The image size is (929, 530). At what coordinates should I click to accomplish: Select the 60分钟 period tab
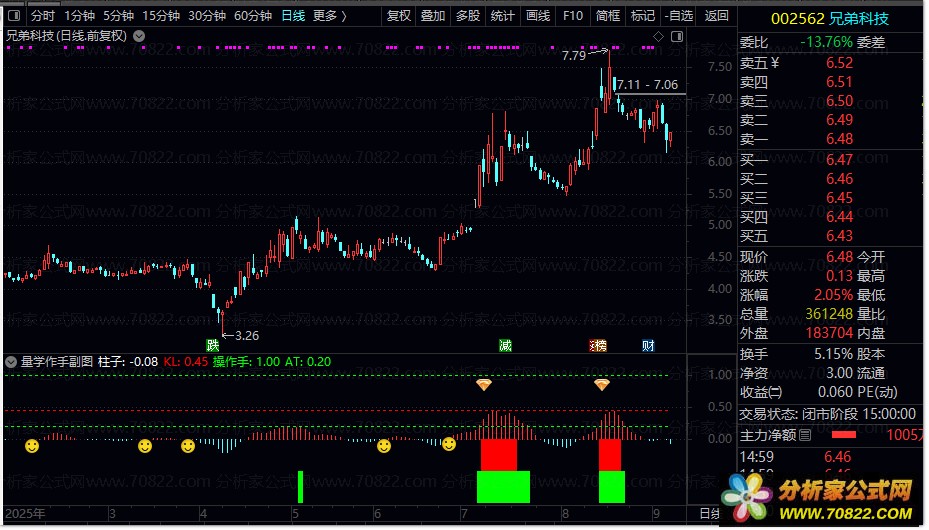coord(253,16)
